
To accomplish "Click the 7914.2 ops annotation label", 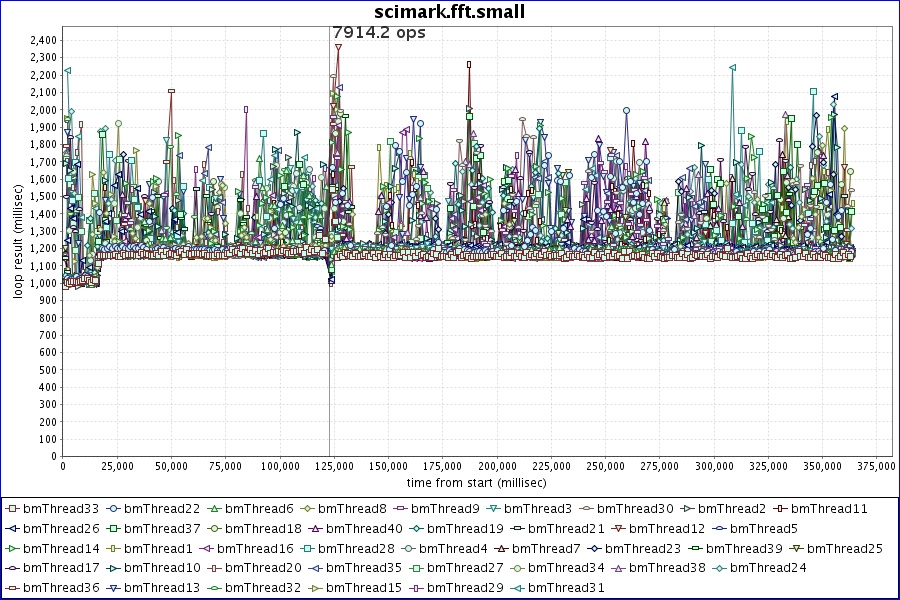I will click(x=379, y=33).
